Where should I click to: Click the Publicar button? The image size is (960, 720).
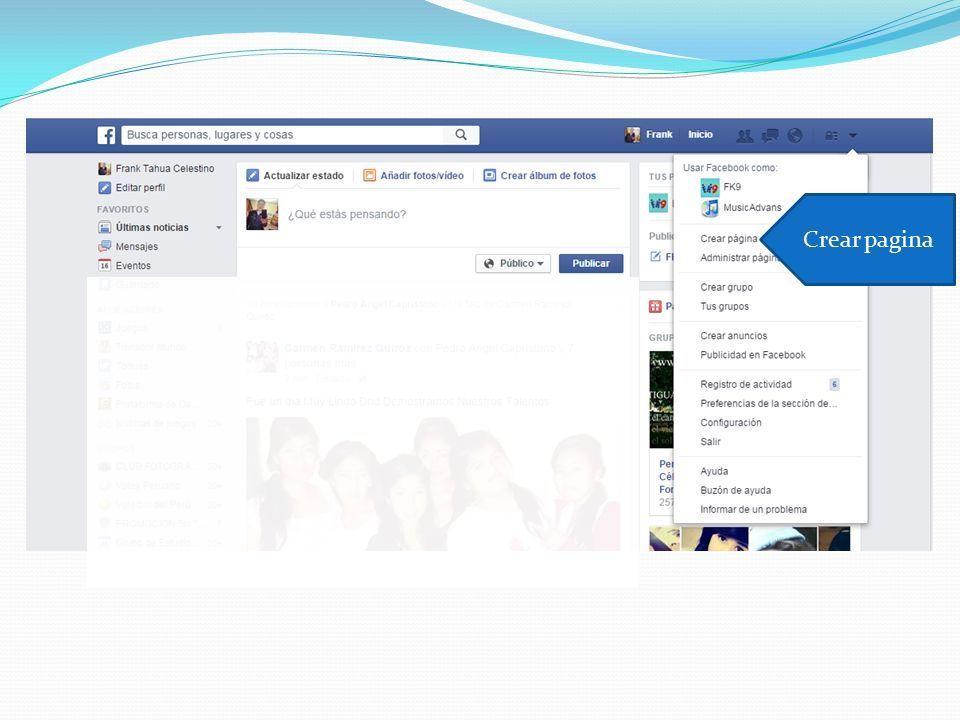click(591, 263)
